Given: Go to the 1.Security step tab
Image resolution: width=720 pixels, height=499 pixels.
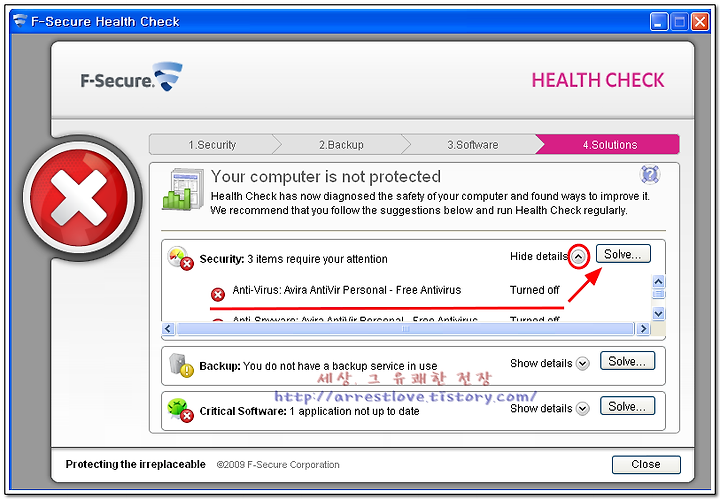Looking at the screenshot, I should coord(212,145).
